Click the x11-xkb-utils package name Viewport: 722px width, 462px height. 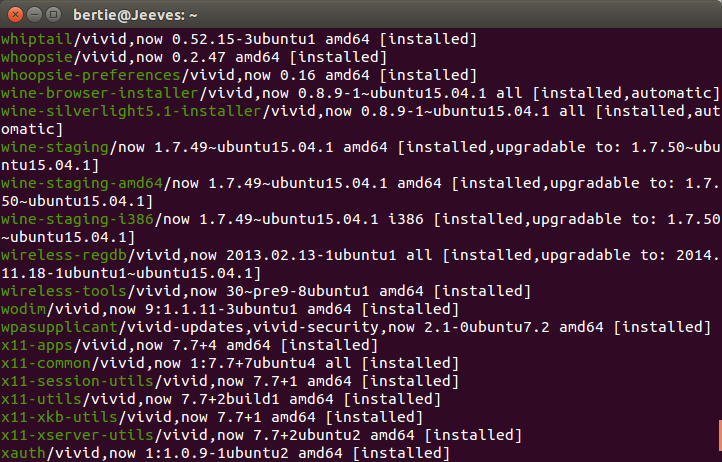click(59, 417)
